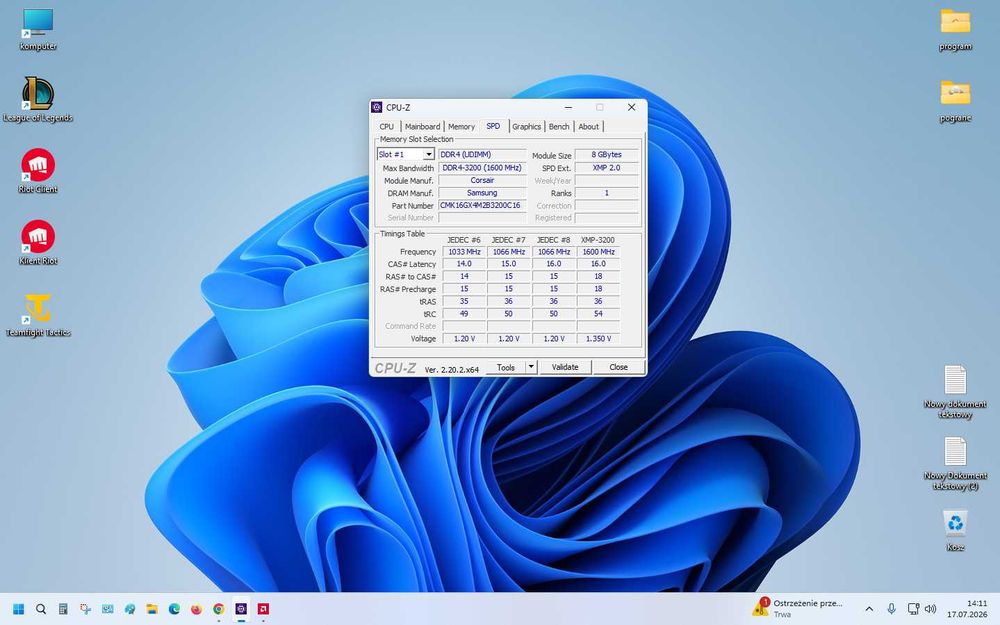Switch to the Memory tab
Viewport: 1000px width, 625px height.
click(461, 126)
